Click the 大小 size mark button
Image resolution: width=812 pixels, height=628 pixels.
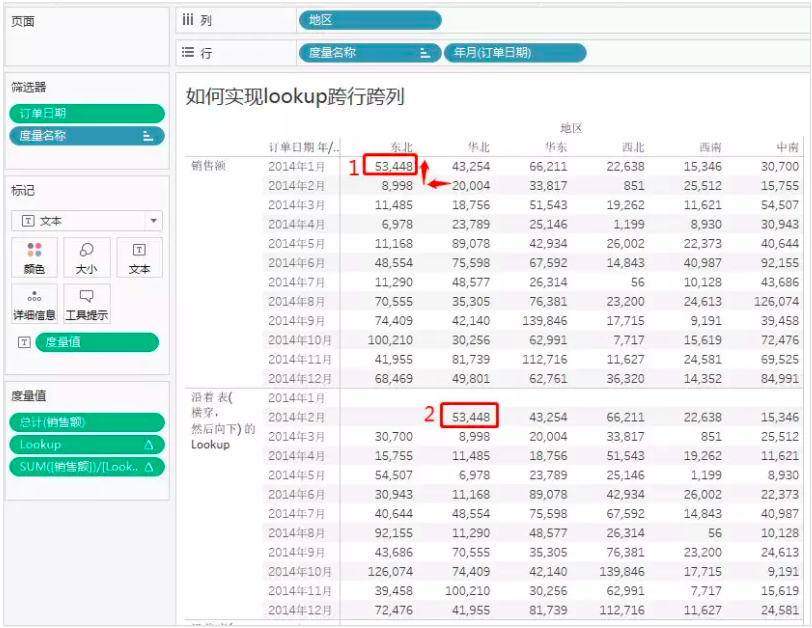(86, 258)
